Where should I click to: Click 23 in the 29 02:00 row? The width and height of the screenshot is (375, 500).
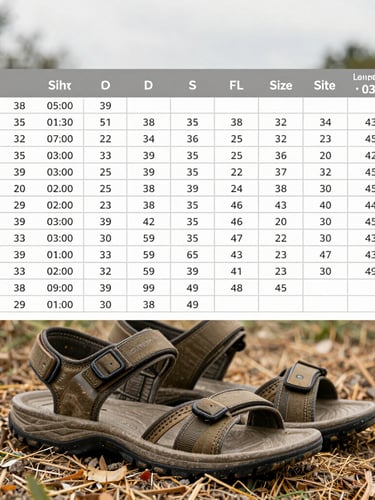click(x=105, y=205)
